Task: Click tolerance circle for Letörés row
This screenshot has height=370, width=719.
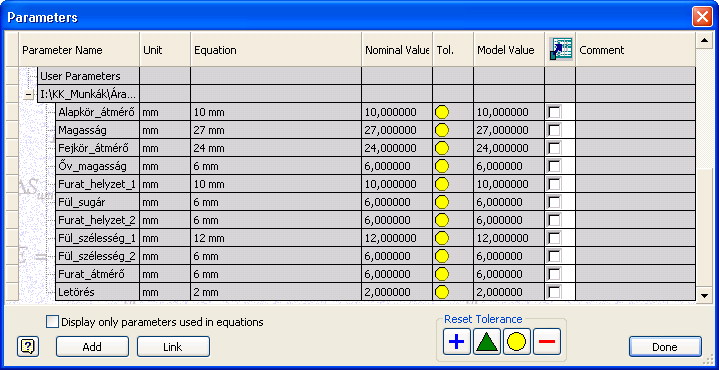Action: tap(442, 292)
